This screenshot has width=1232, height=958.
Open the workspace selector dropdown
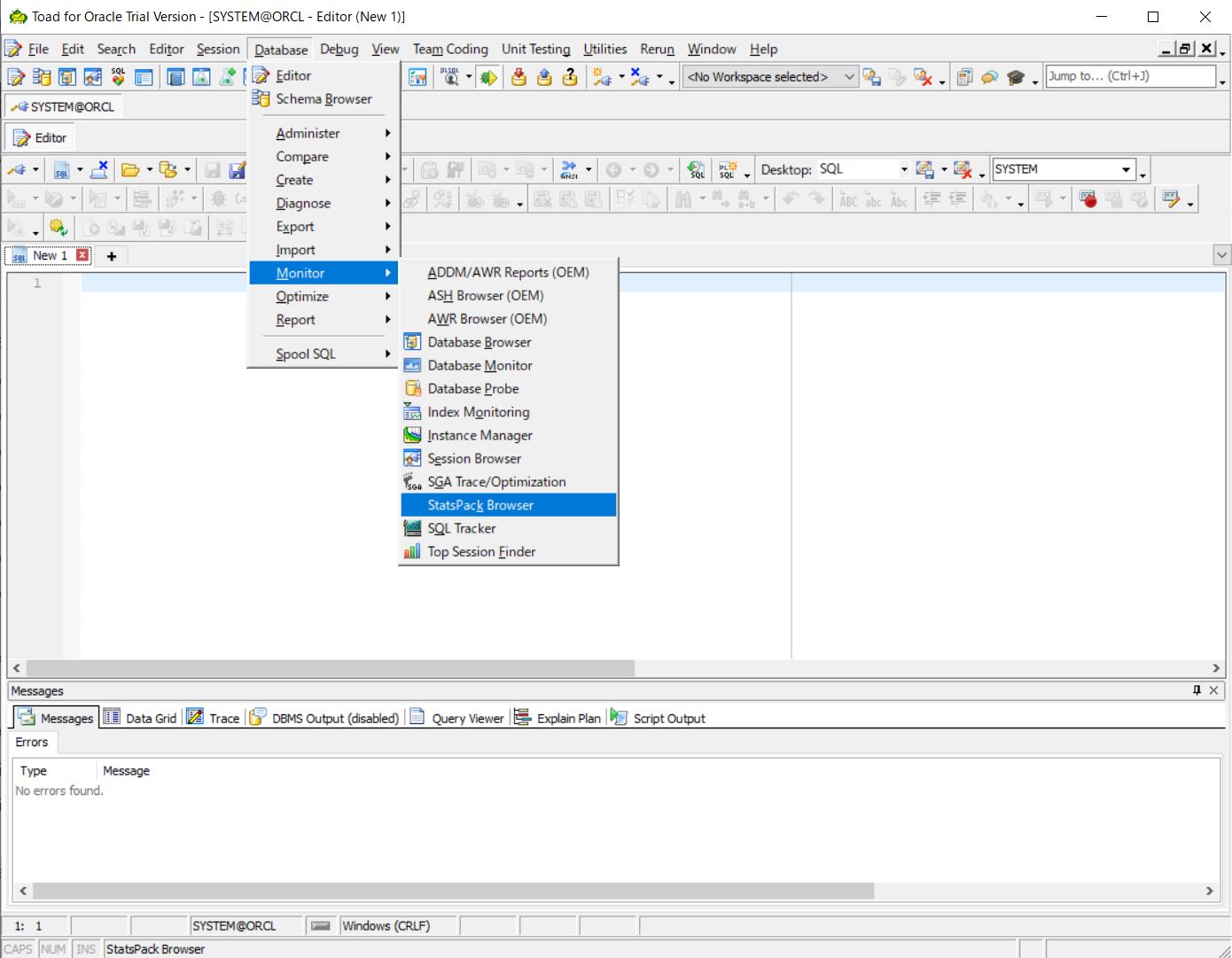pos(848,77)
